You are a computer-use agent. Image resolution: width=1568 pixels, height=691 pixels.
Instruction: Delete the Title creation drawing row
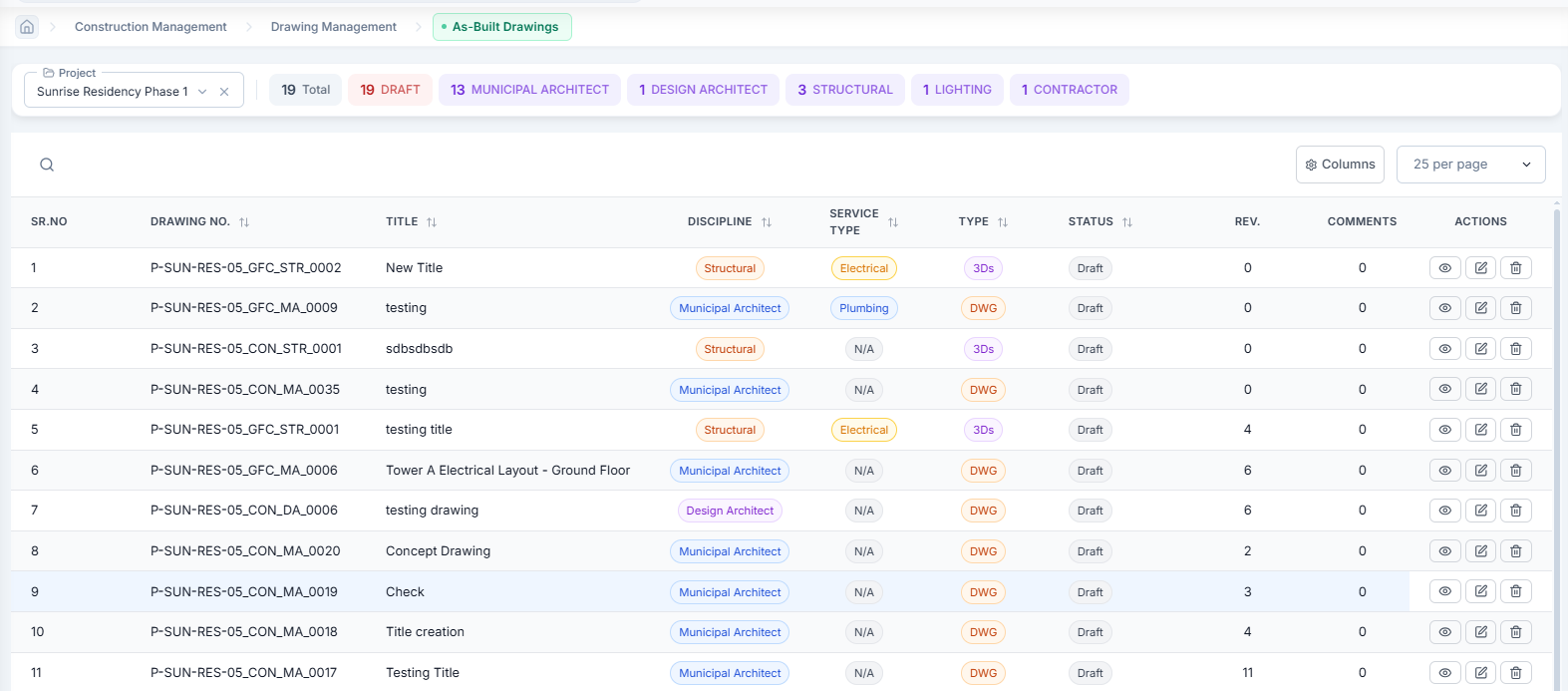(1516, 632)
